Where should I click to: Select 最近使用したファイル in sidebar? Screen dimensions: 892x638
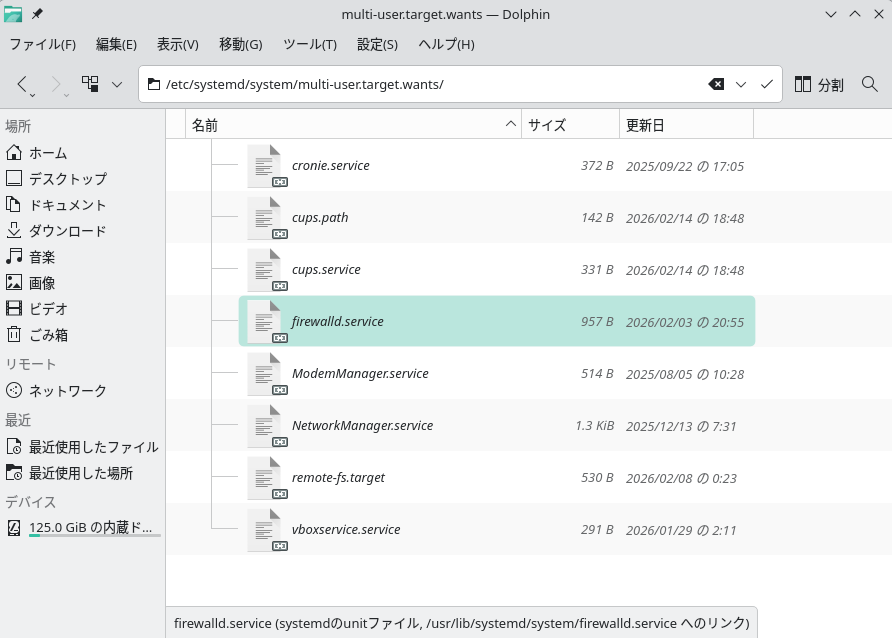(93, 447)
